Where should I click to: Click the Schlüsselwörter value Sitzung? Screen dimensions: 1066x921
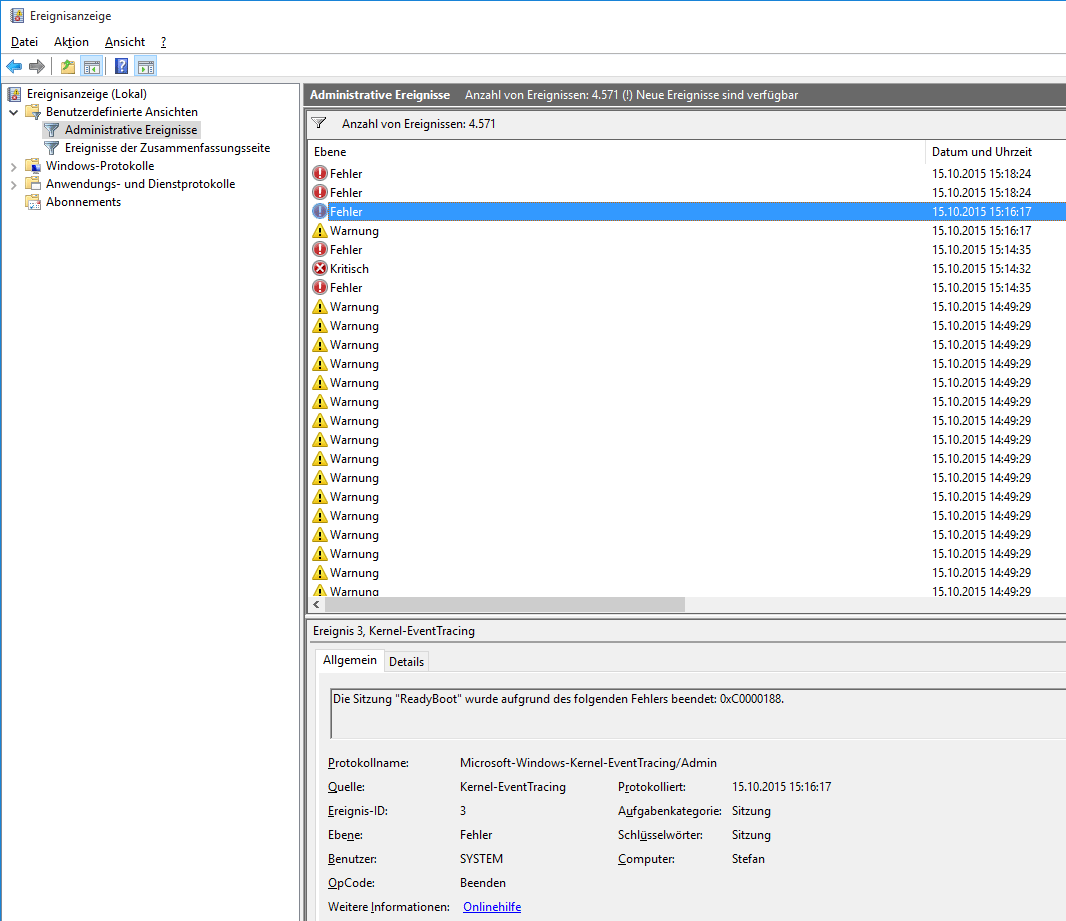(x=751, y=835)
